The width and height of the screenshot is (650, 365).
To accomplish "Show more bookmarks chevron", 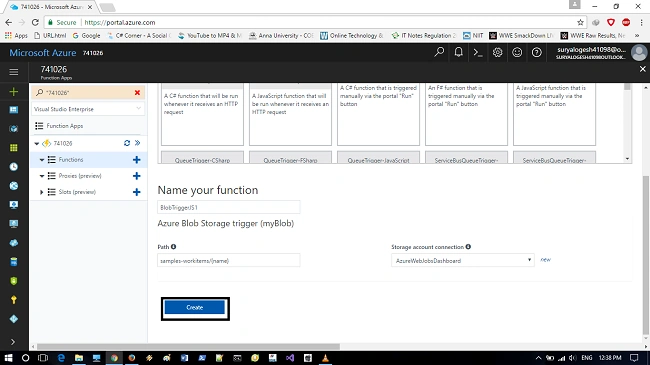I will click(x=637, y=36).
